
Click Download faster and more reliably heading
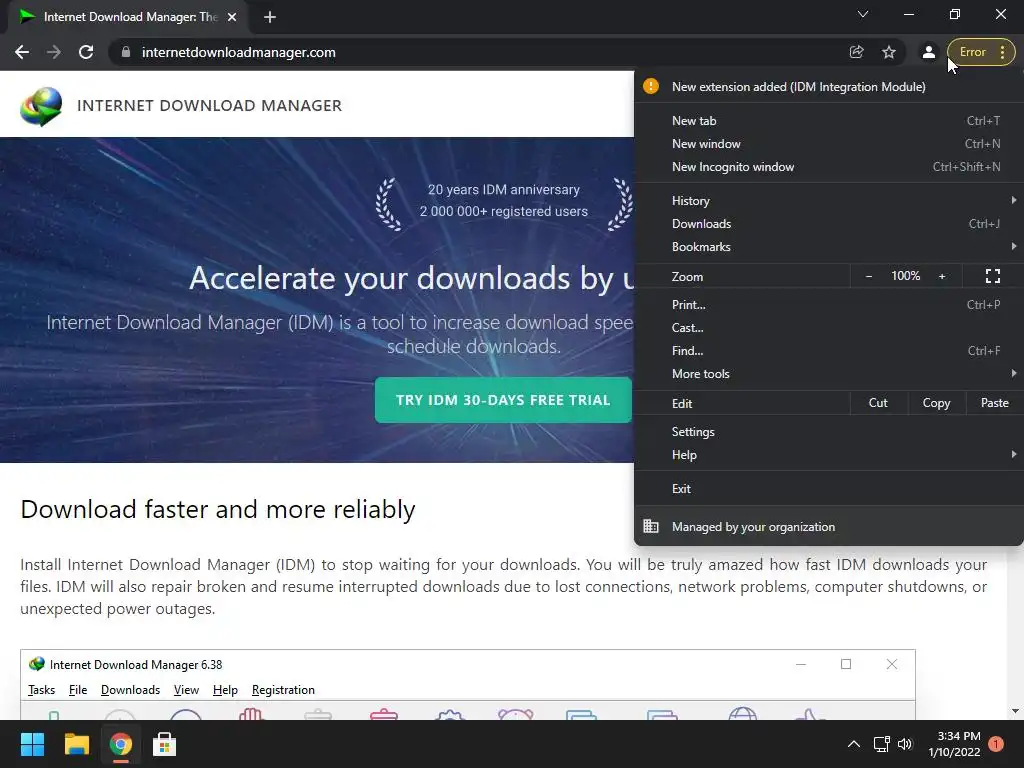pos(218,509)
